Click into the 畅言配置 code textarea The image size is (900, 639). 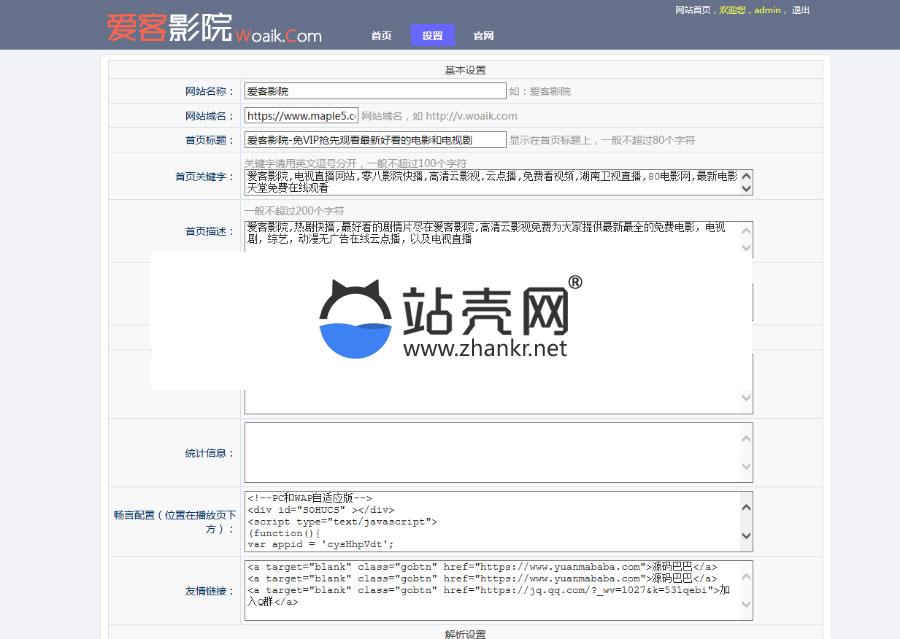[490, 520]
